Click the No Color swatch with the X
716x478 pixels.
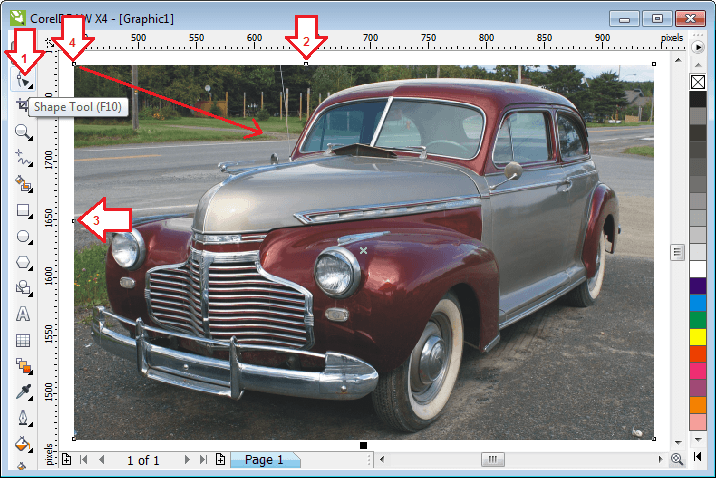pos(698,81)
